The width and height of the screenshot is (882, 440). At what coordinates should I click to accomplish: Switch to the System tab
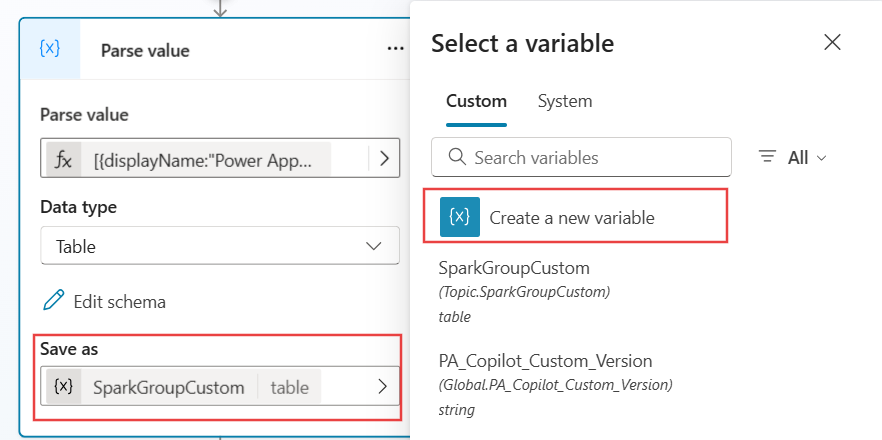(565, 101)
